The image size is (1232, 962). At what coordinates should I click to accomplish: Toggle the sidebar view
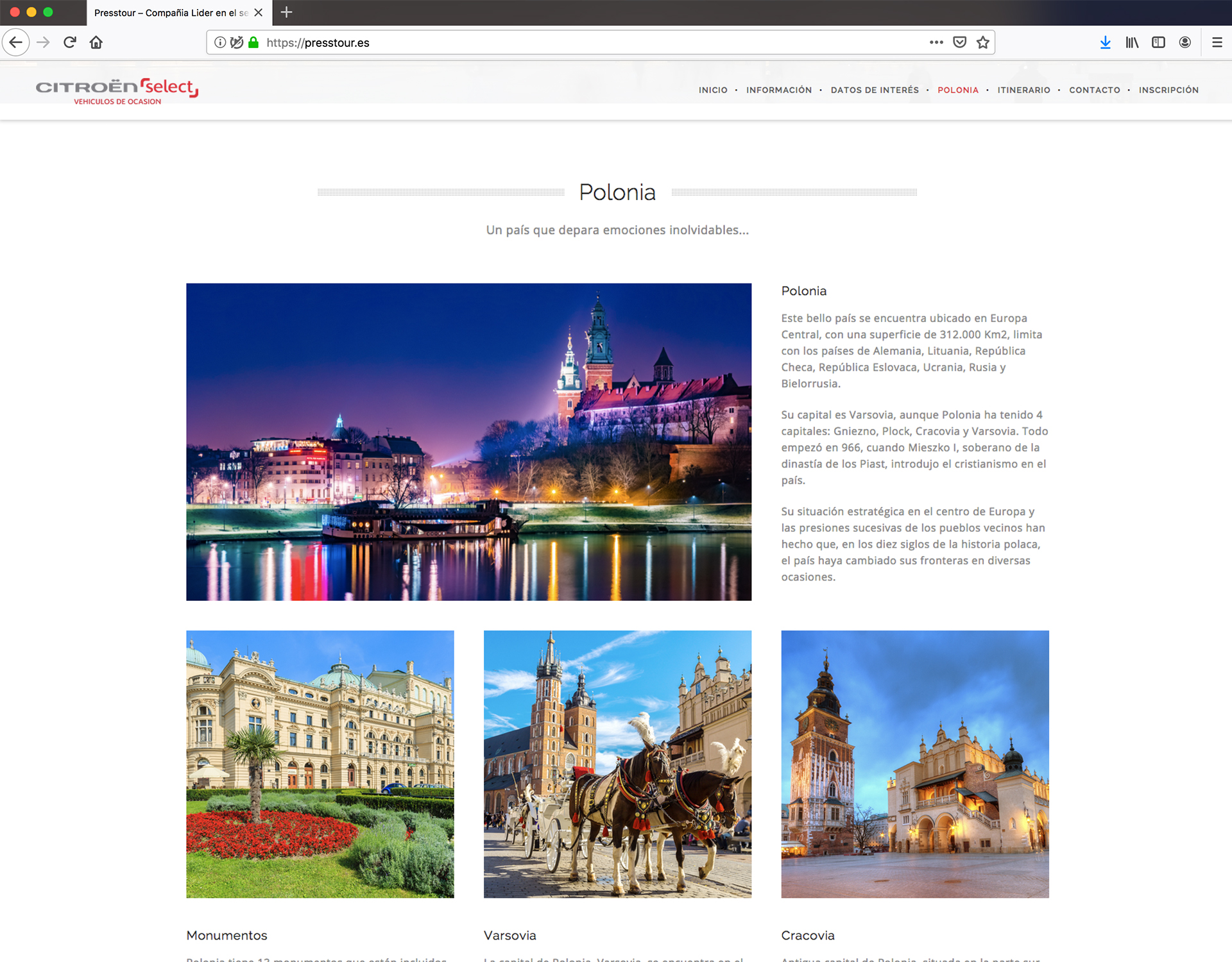(1158, 42)
